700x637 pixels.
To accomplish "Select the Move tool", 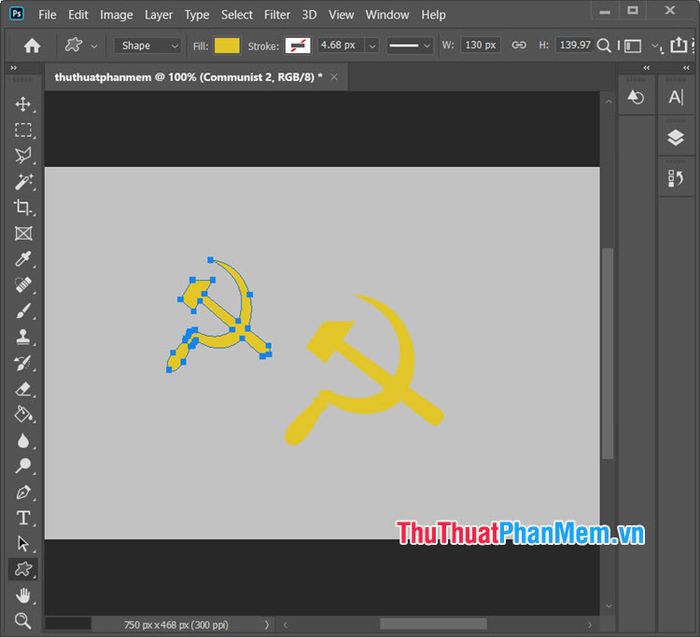I will (23, 104).
